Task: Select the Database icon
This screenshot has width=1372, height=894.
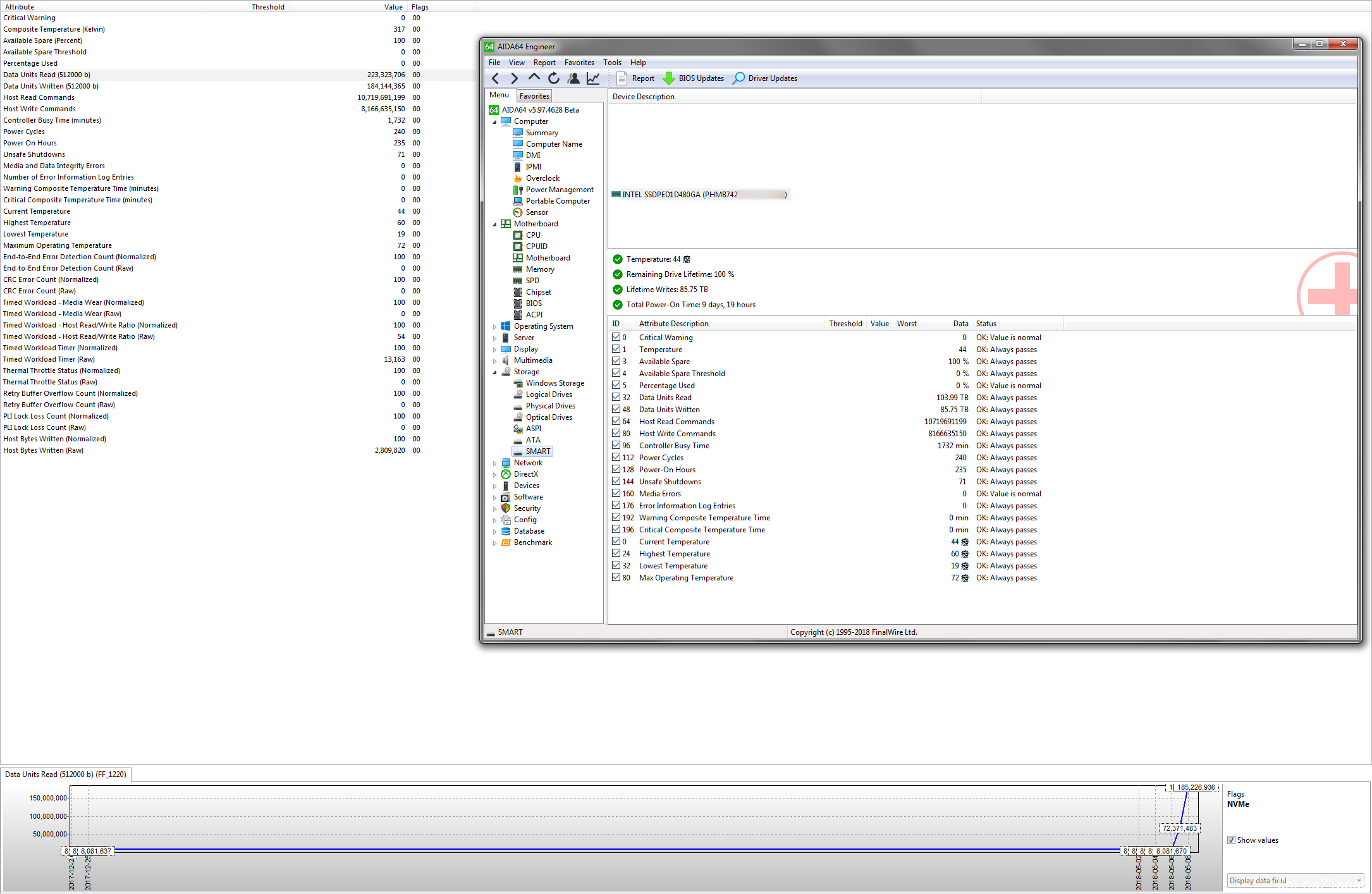Action: click(x=506, y=531)
